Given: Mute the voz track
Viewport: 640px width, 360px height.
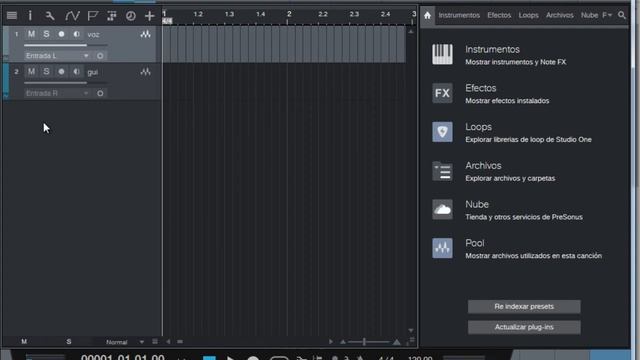Looking at the screenshot, I should 31,34.
